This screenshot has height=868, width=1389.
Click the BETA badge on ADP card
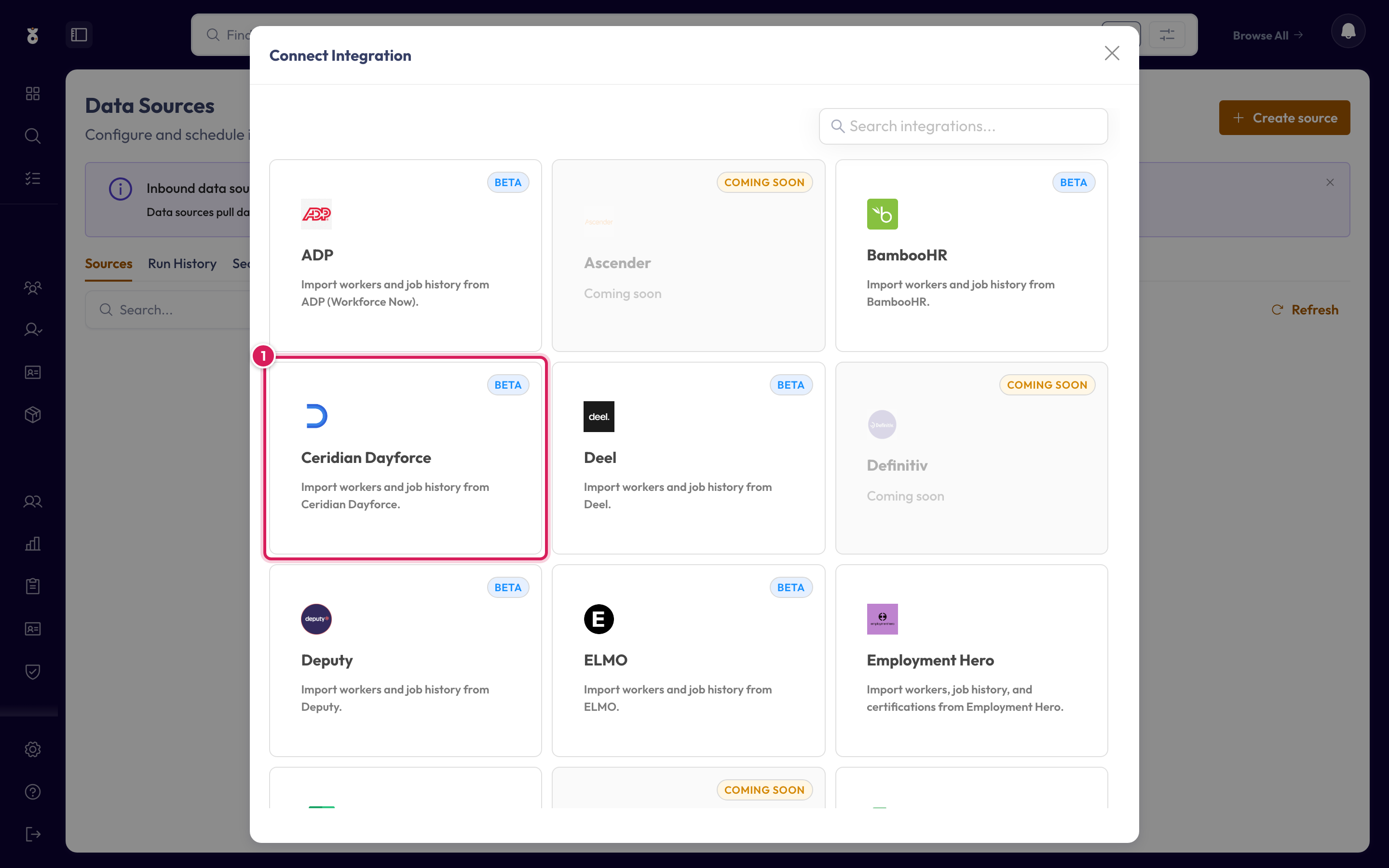pyautogui.click(x=508, y=183)
